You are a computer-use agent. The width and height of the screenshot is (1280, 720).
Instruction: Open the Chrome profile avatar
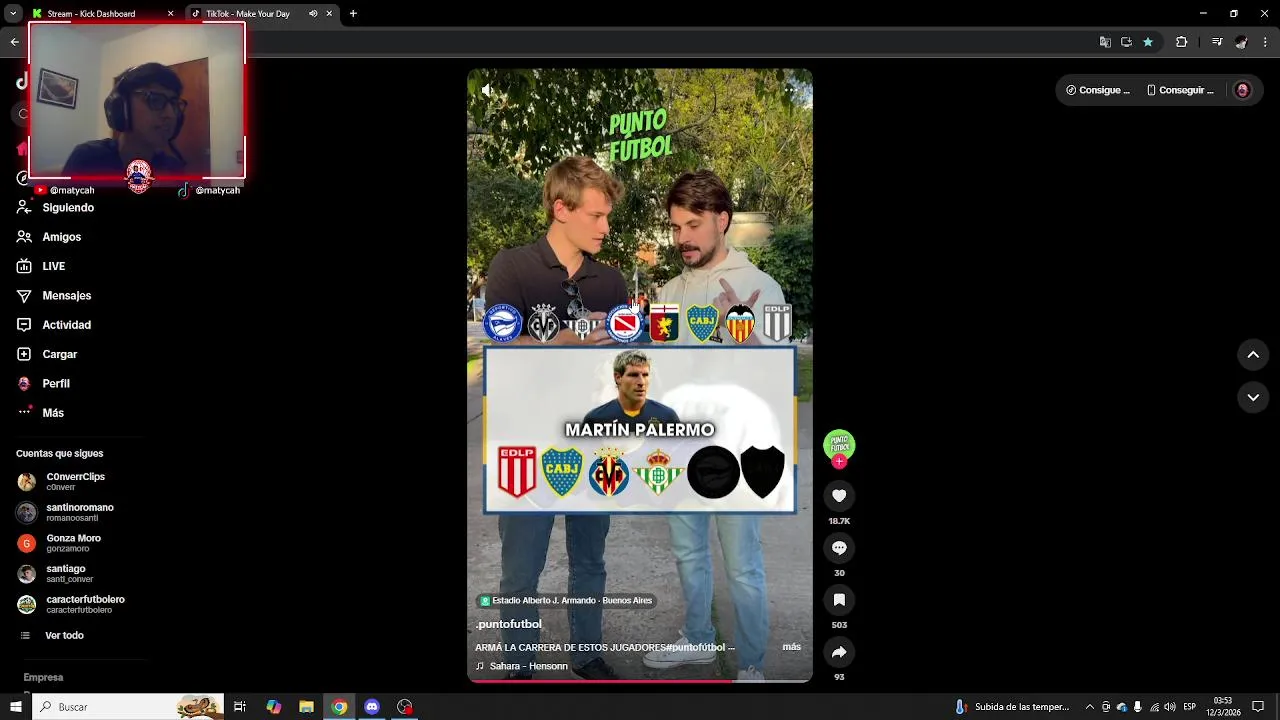tap(1242, 42)
